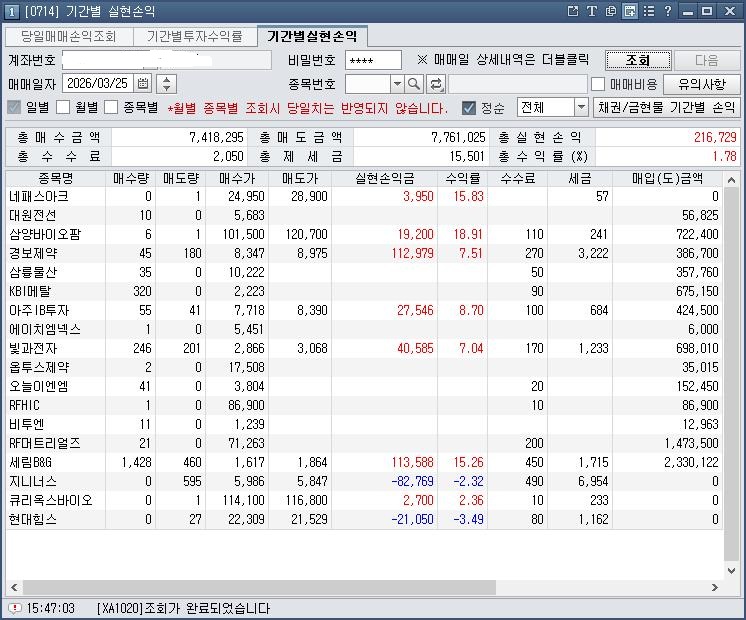Sort by 종목명 column header
This screenshot has width=746, height=620.
(56, 178)
